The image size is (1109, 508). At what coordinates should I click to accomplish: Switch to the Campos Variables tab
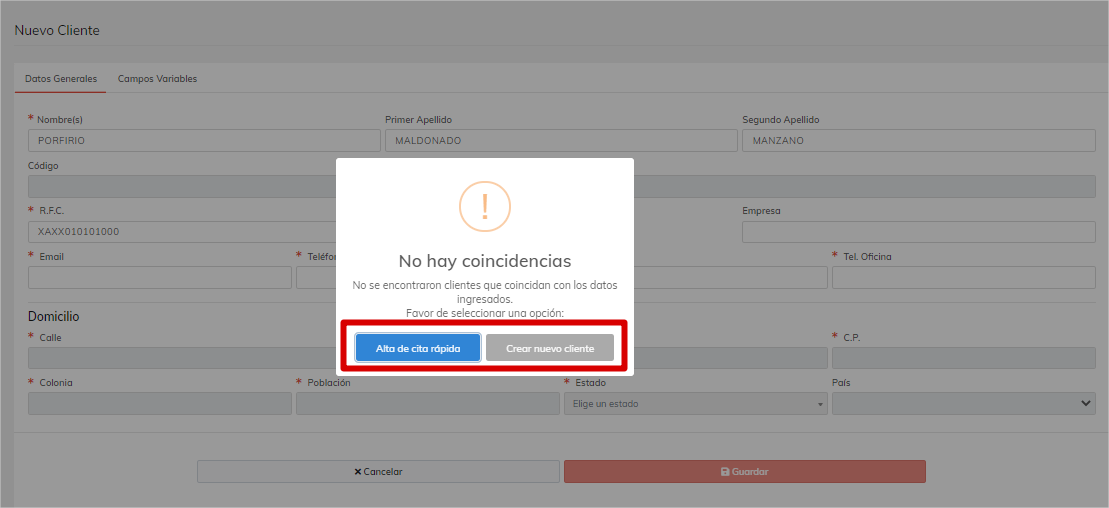coord(157,79)
